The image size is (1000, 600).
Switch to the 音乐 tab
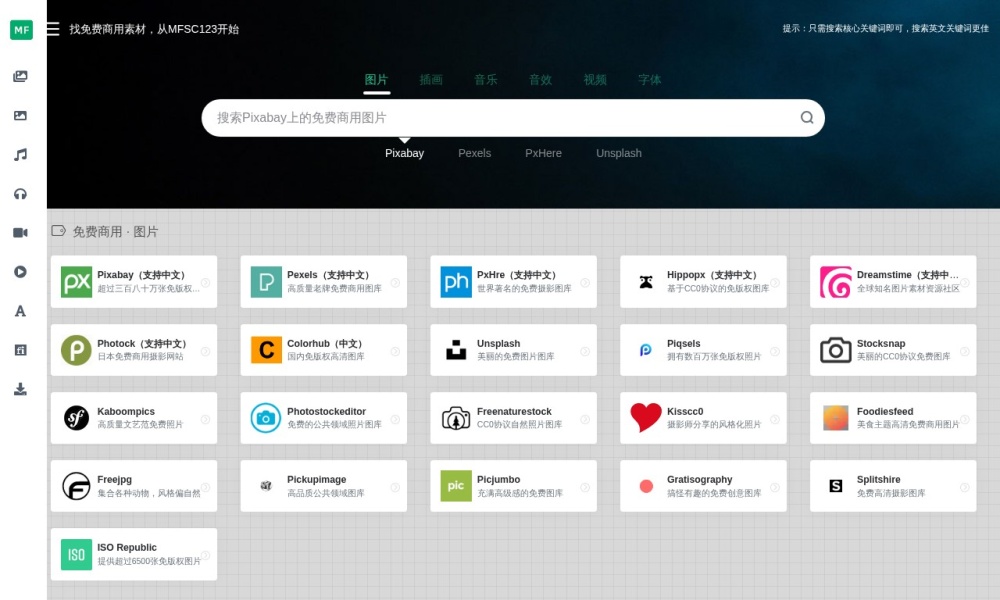click(486, 80)
